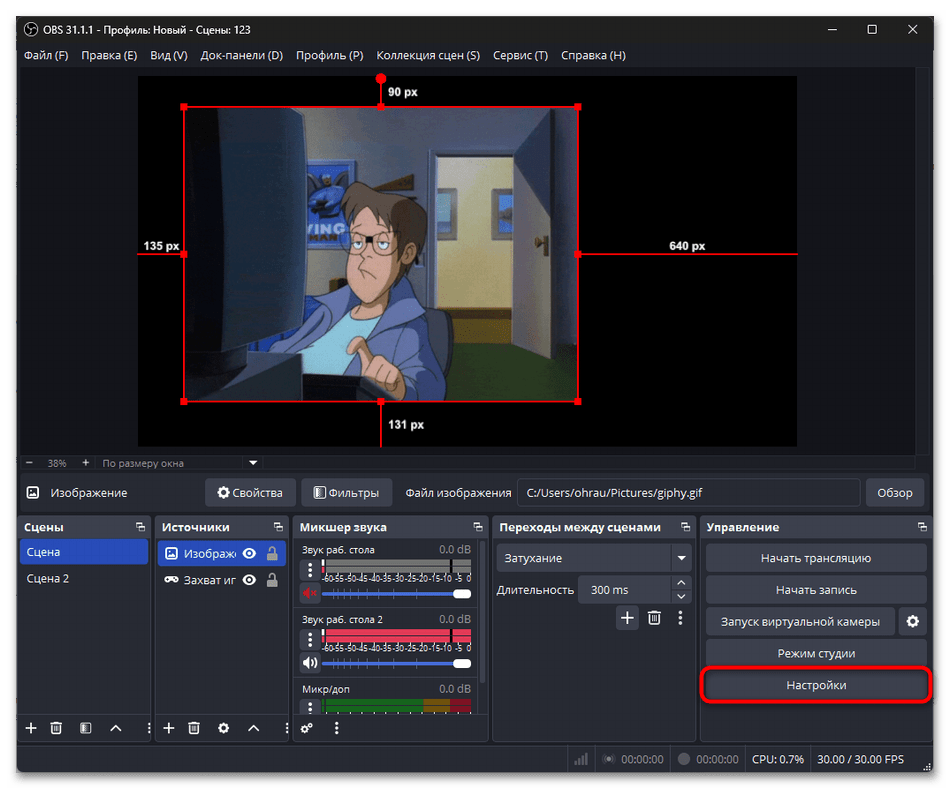Open advanced audio properties gears icon
The height and width of the screenshot is (789, 950).
click(307, 728)
